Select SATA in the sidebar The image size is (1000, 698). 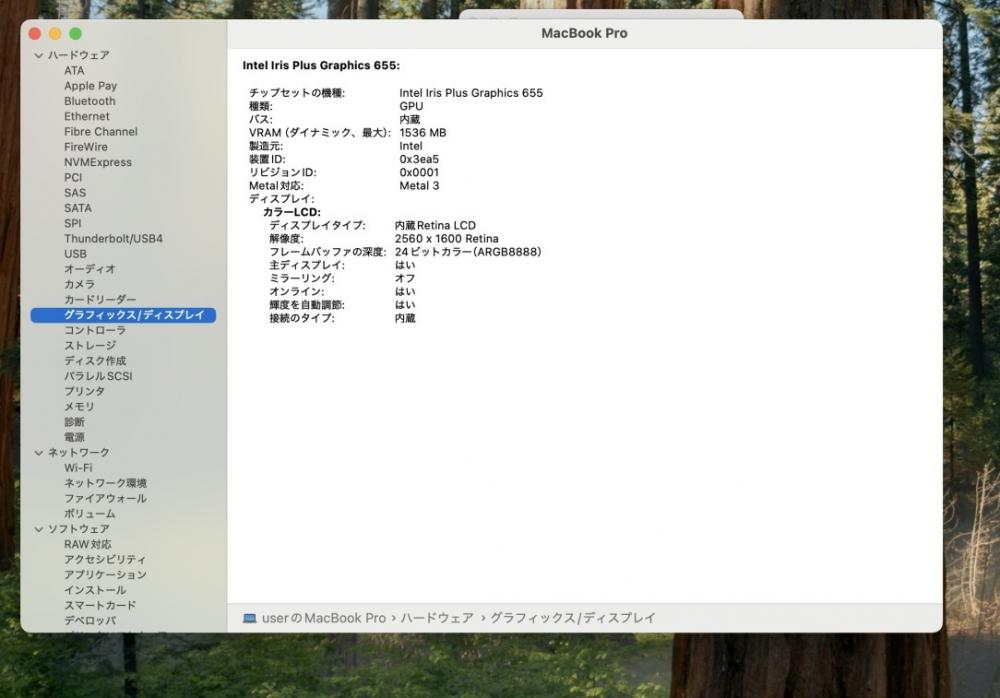tap(78, 209)
